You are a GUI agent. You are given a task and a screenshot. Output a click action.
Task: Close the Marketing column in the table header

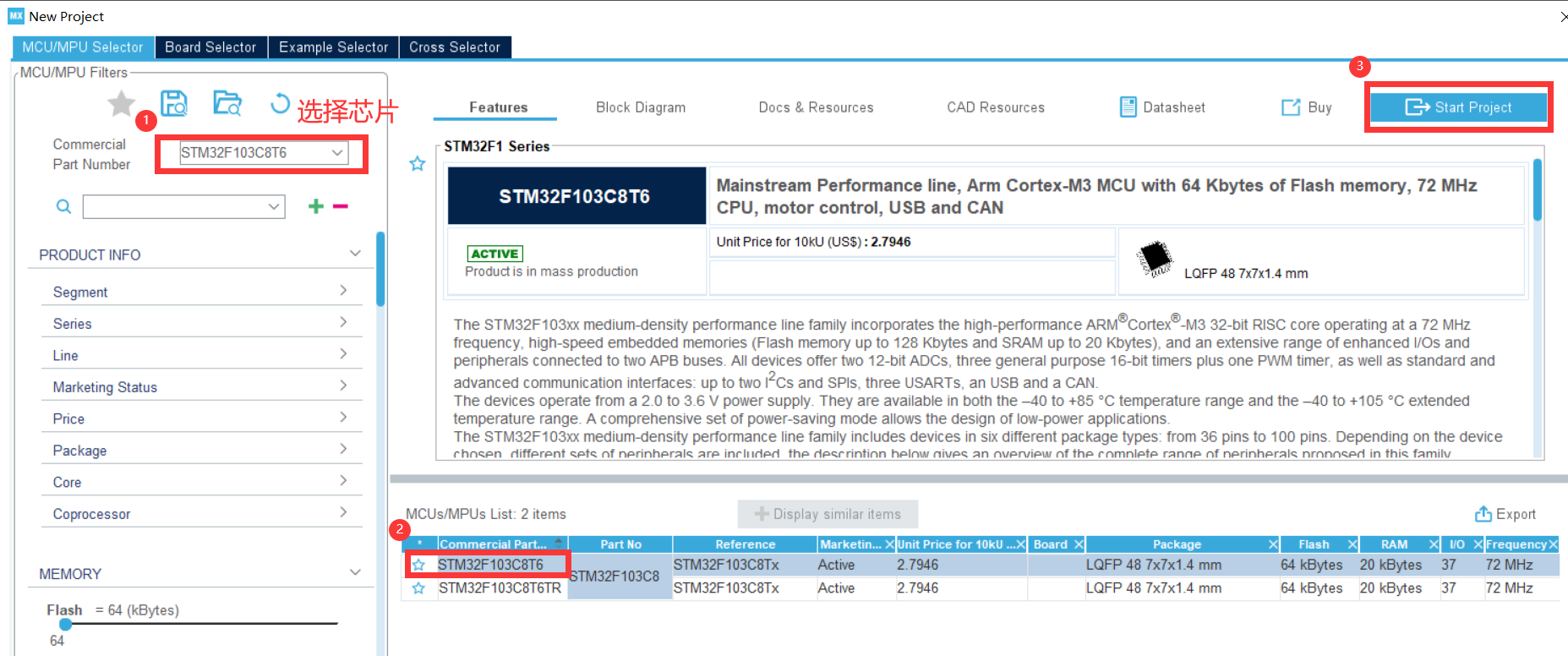pos(889,544)
